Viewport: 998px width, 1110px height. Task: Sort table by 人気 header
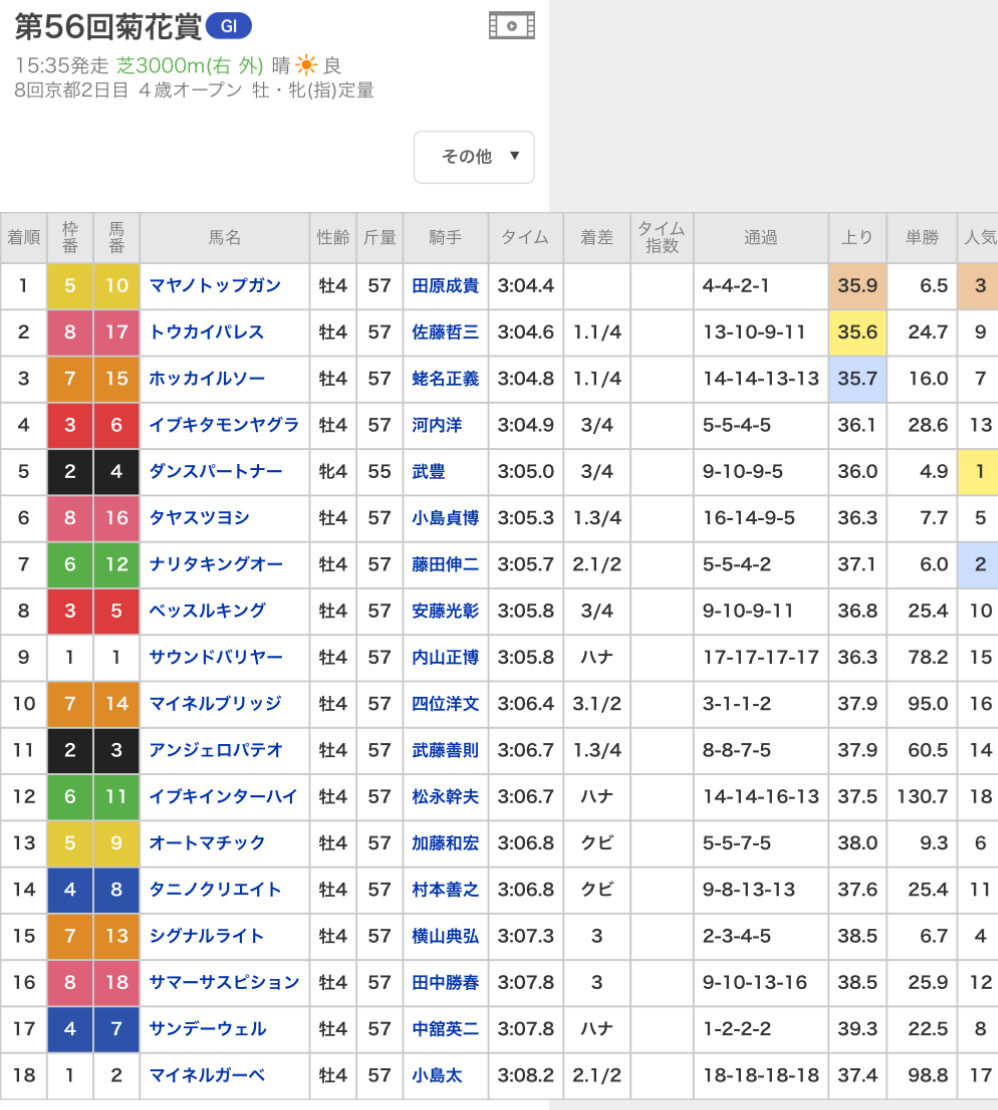coord(978,238)
